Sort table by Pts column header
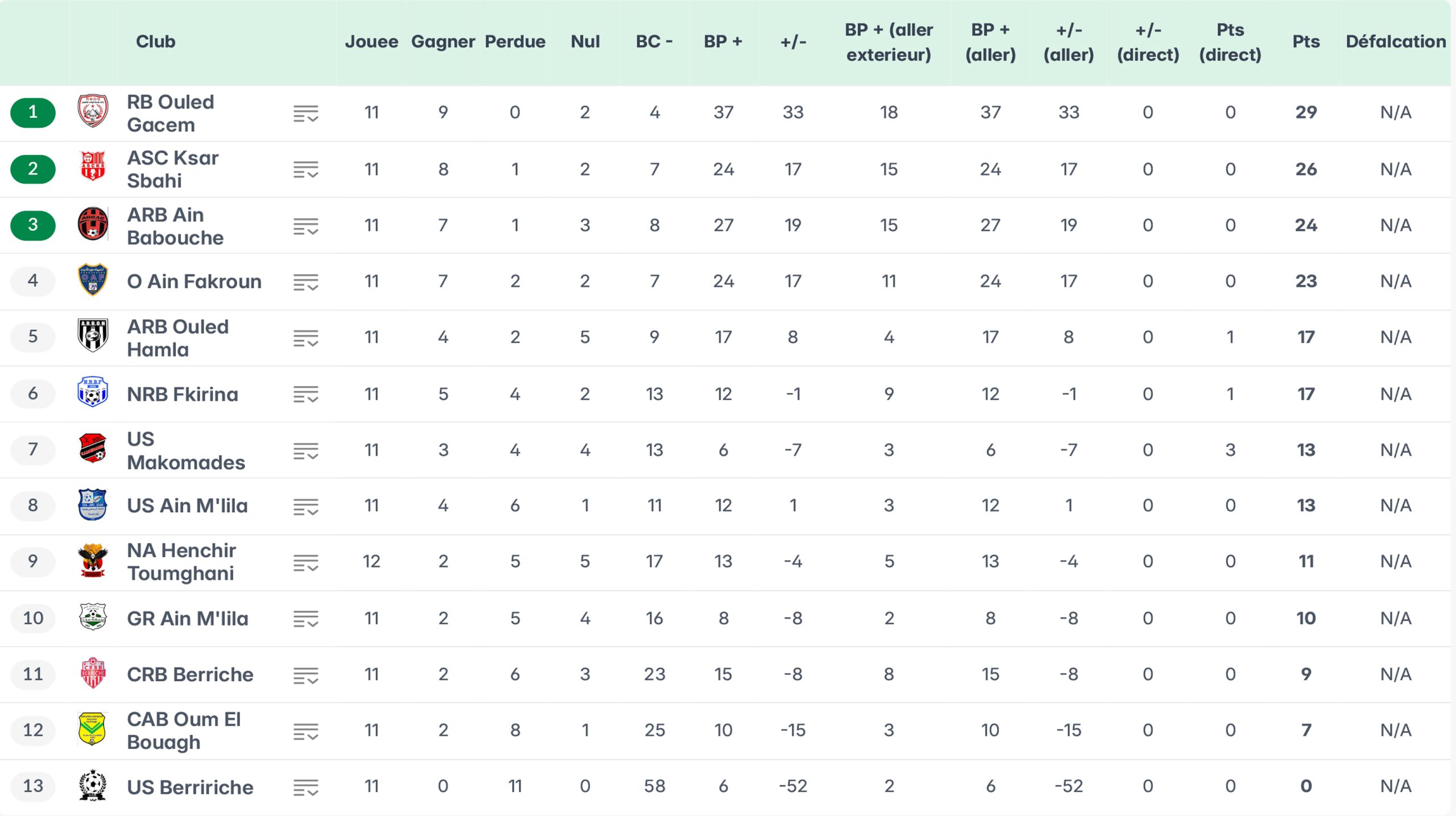Viewport: 1456px width, 816px height. tap(1305, 42)
